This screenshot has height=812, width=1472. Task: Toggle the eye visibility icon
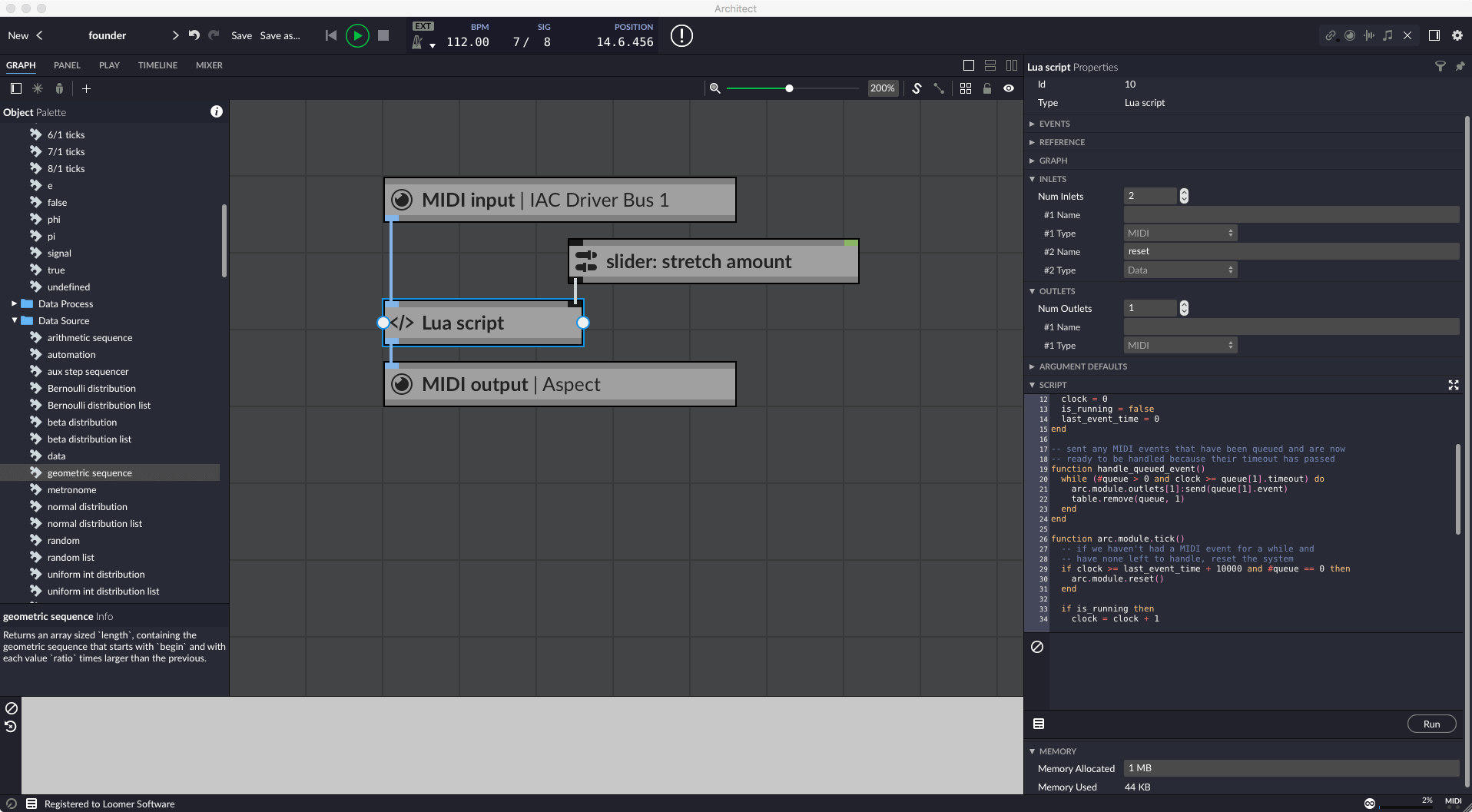(x=1009, y=88)
